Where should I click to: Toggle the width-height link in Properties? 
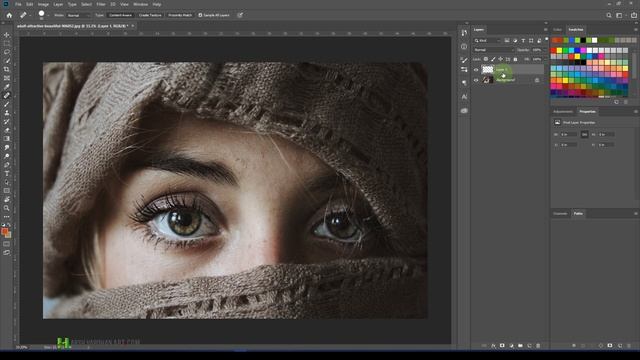point(584,134)
